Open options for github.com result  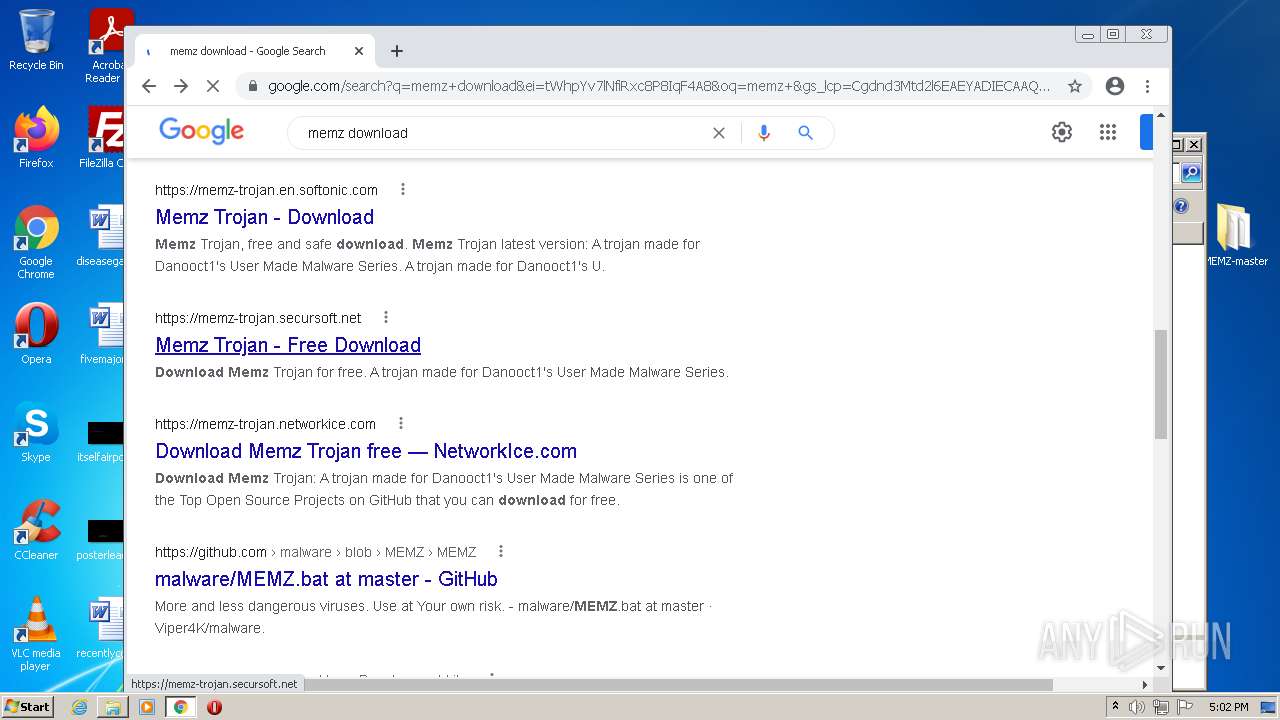(x=501, y=551)
